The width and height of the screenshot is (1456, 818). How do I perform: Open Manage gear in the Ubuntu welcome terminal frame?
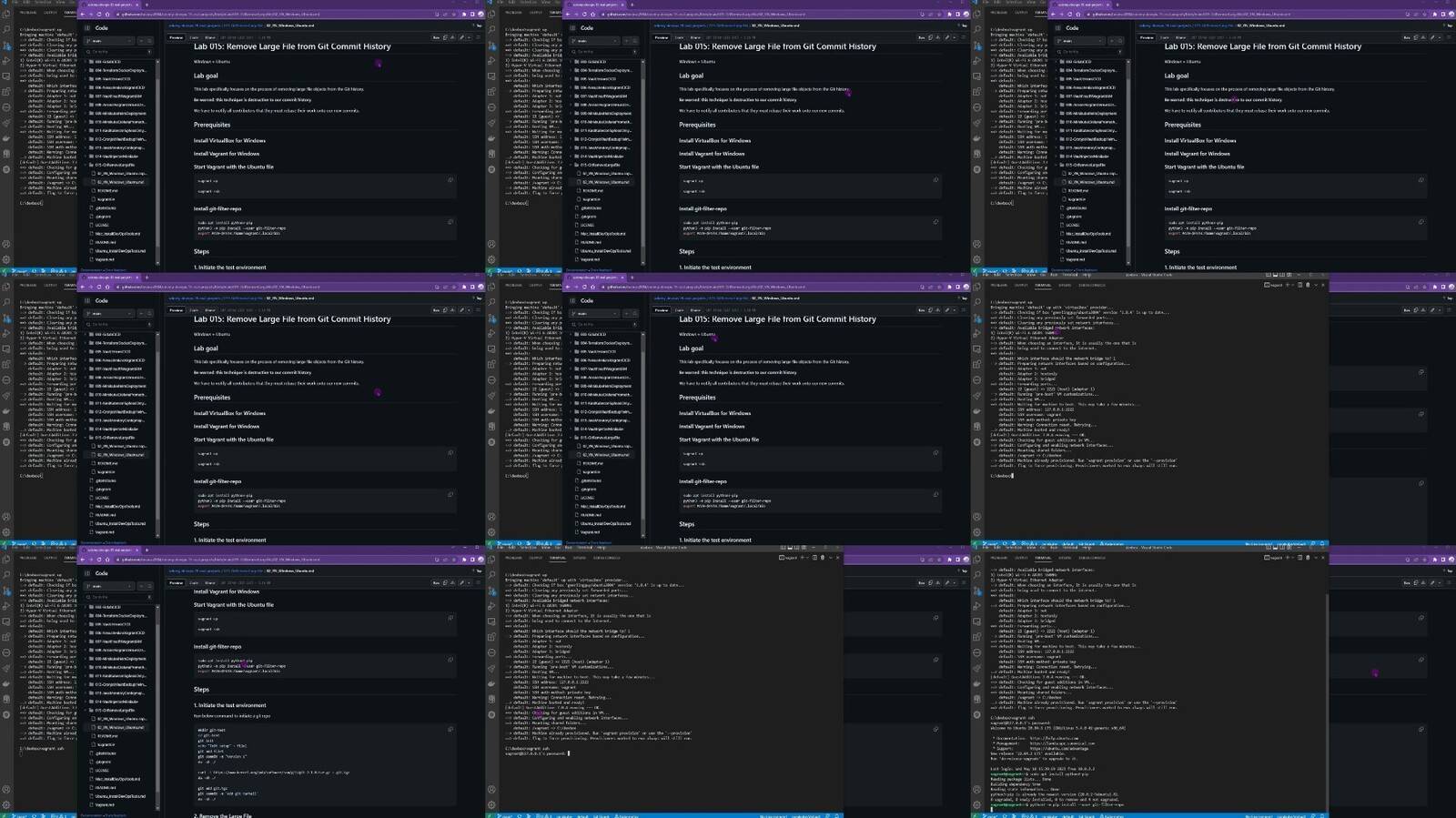point(977,804)
